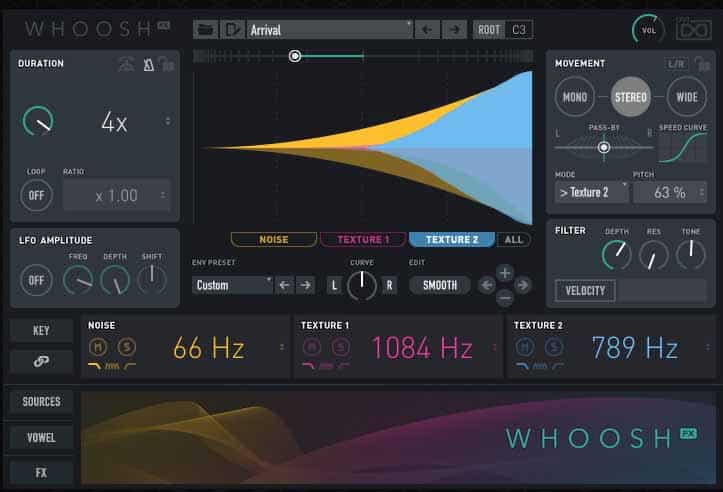Open the SOURCES page
The height and width of the screenshot is (492, 723).
point(41,402)
